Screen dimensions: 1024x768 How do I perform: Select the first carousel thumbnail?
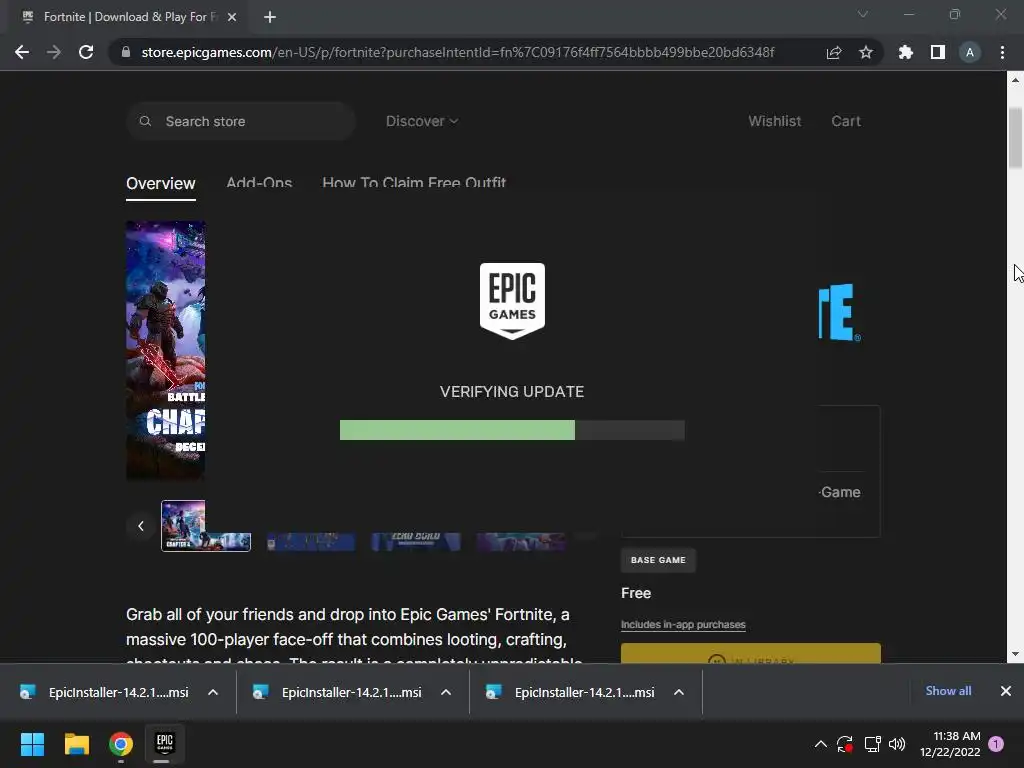(205, 526)
